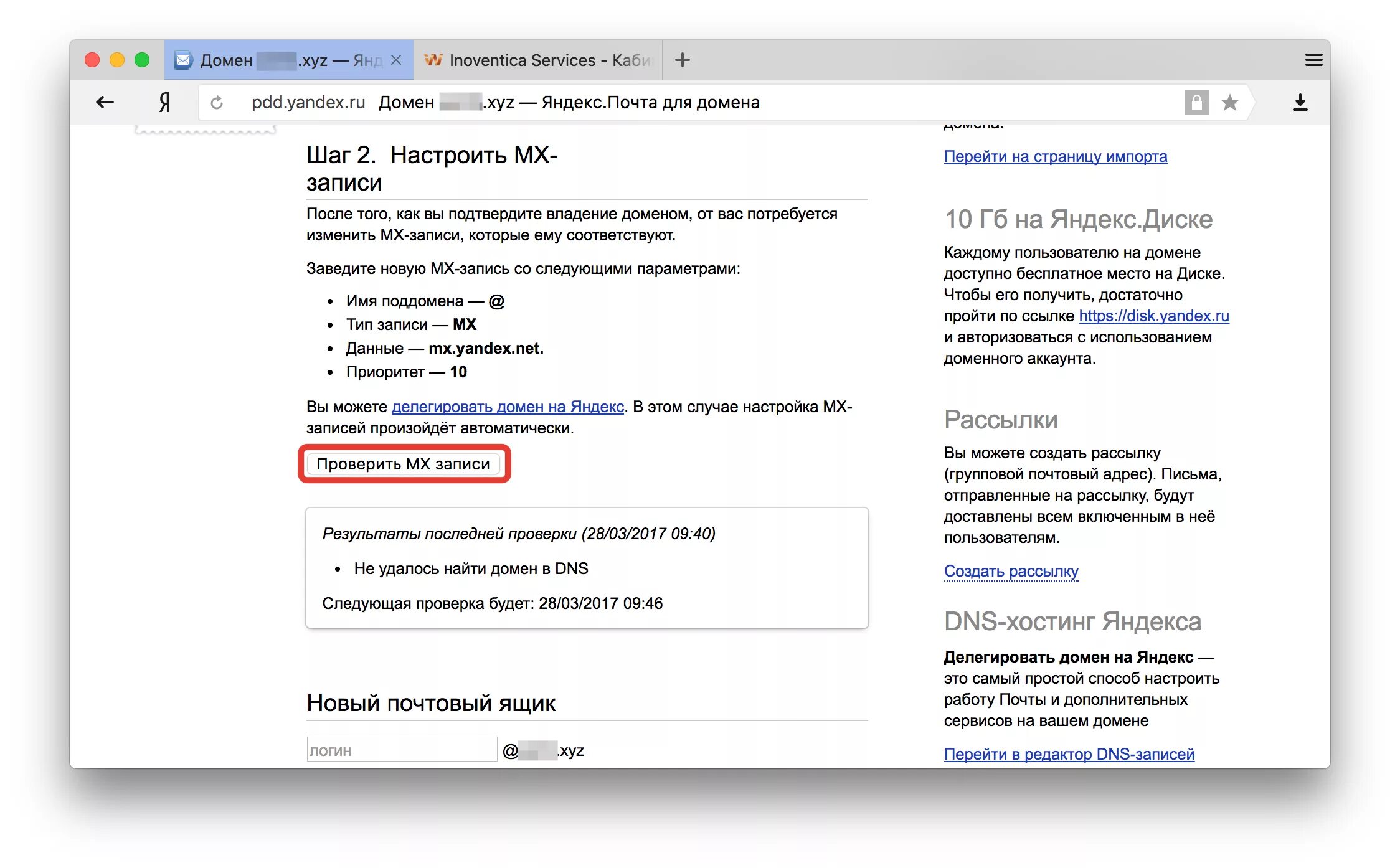The height and width of the screenshot is (868, 1400).
Task: Open a new tab with the plus button
Action: click(x=683, y=60)
